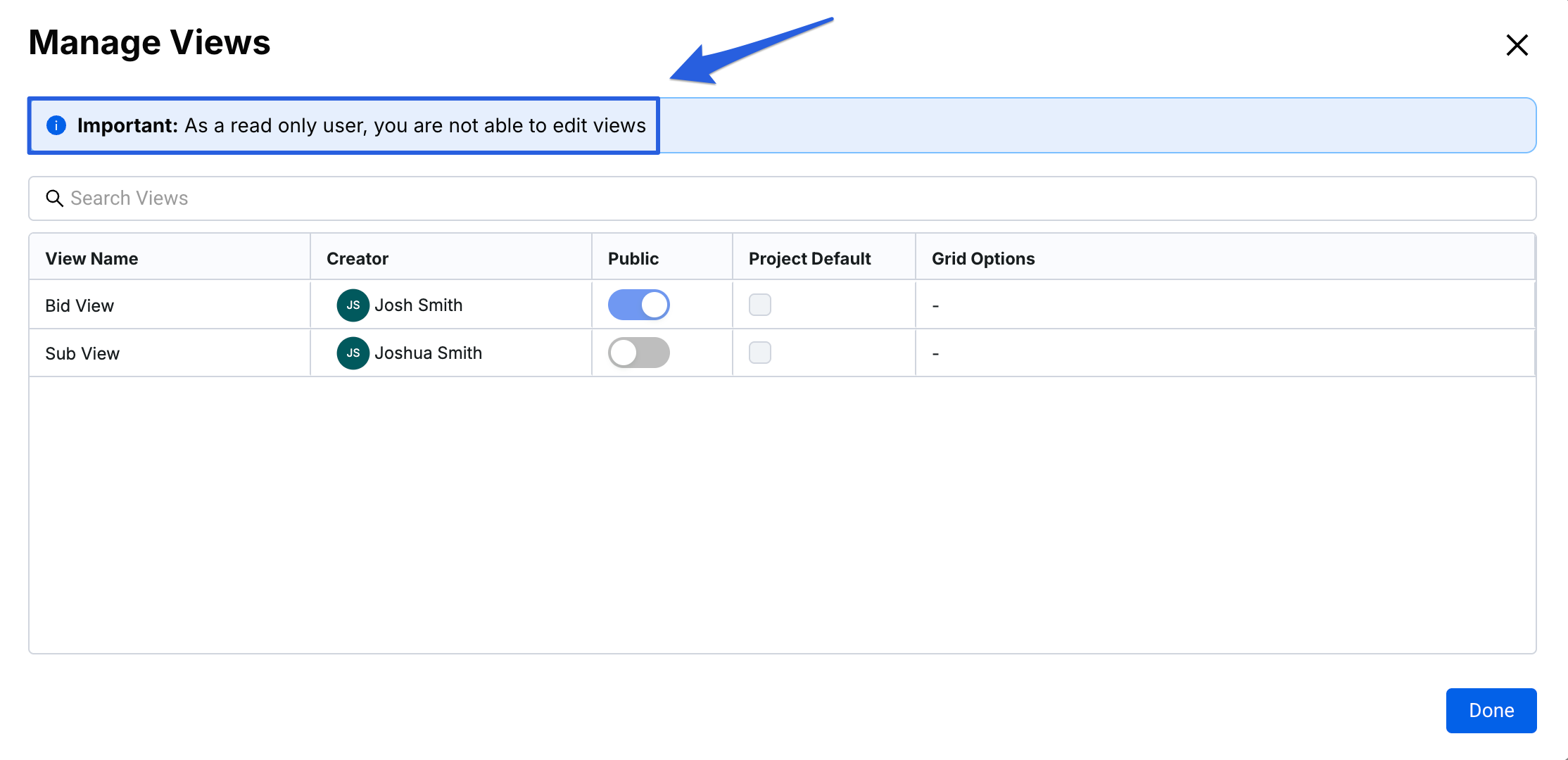The height and width of the screenshot is (760, 1568).
Task: Click the Important read-only notice text
Action: tap(361, 126)
